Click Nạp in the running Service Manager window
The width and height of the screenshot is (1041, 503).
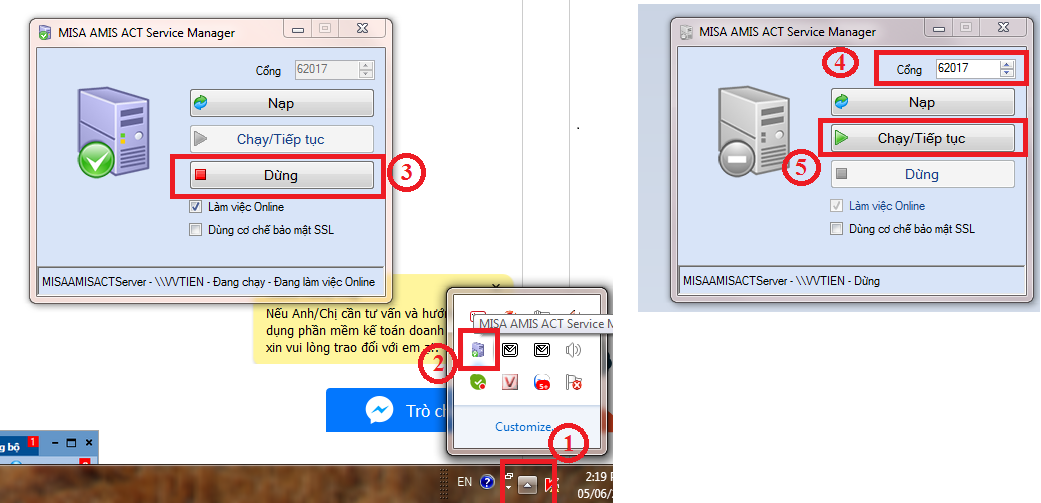pyautogui.click(x=281, y=103)
